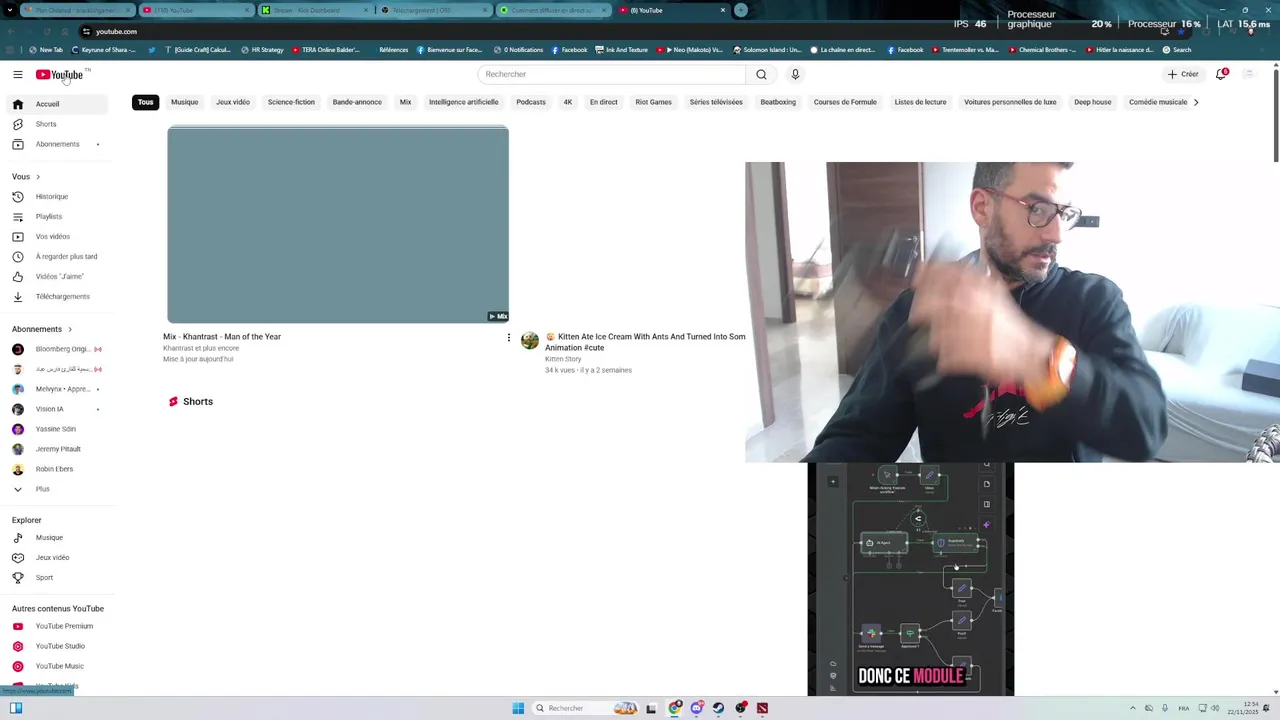
Task: Open Steam from the taskbar
Action: pyautogui.click(x=719, y=708)
